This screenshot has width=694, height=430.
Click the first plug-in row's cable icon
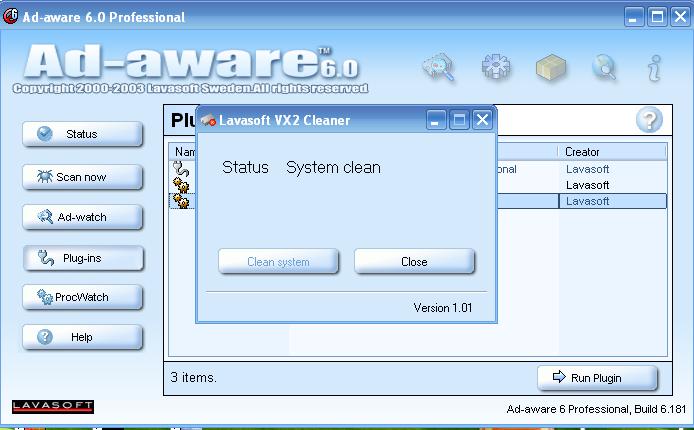[x=181, y=169]
